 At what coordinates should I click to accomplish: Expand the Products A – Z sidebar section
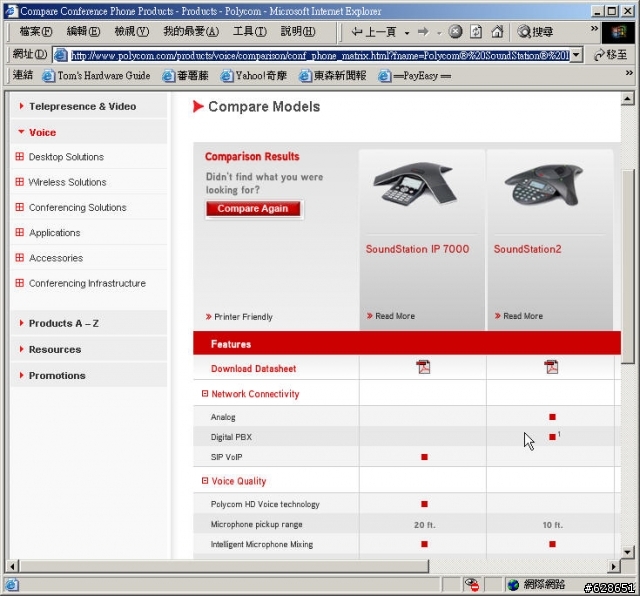point(63,323)
